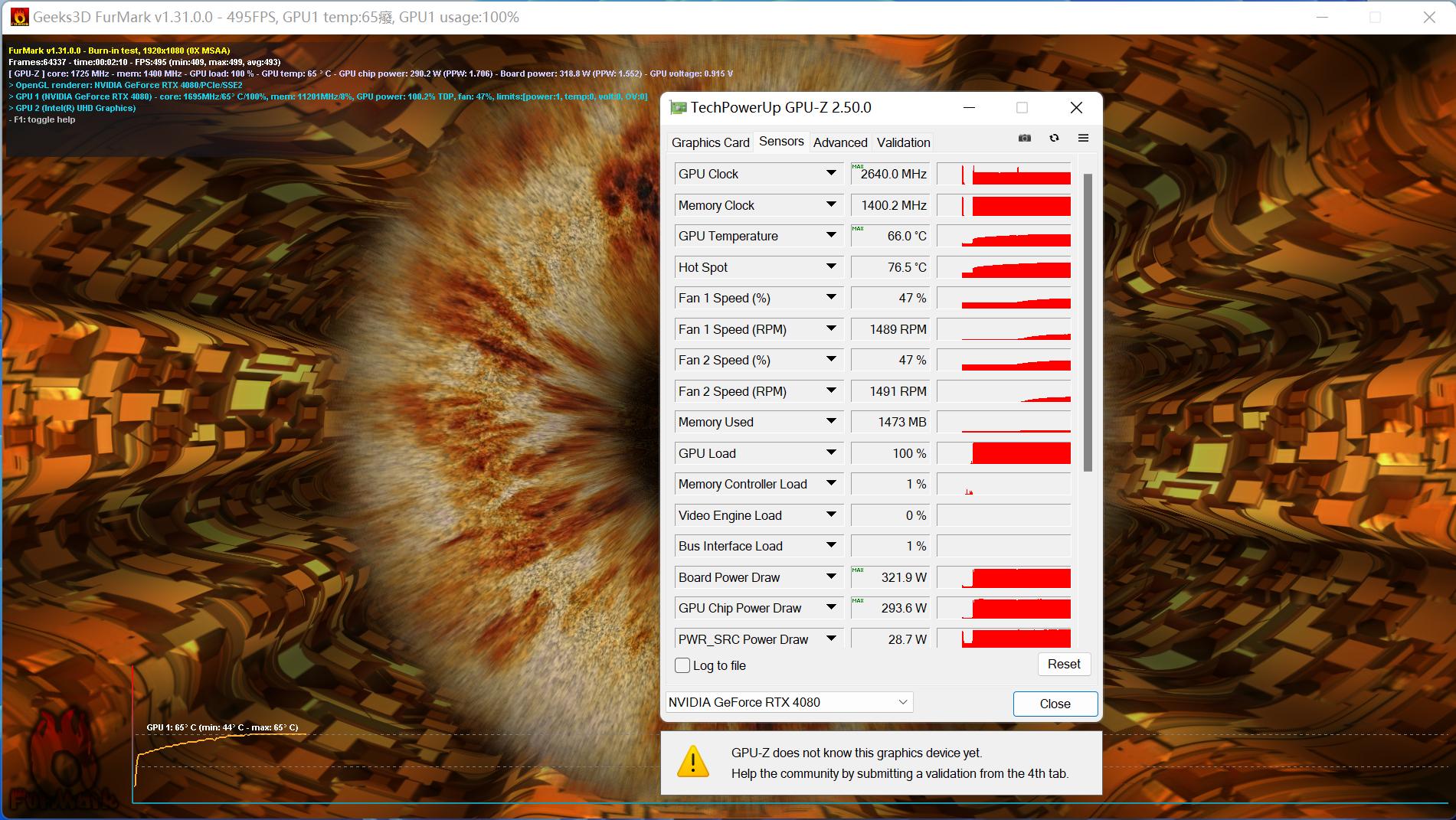Click the GPU-Z refresh icon
This screenshot has width=1456, height=820.
click(1054, 138)
